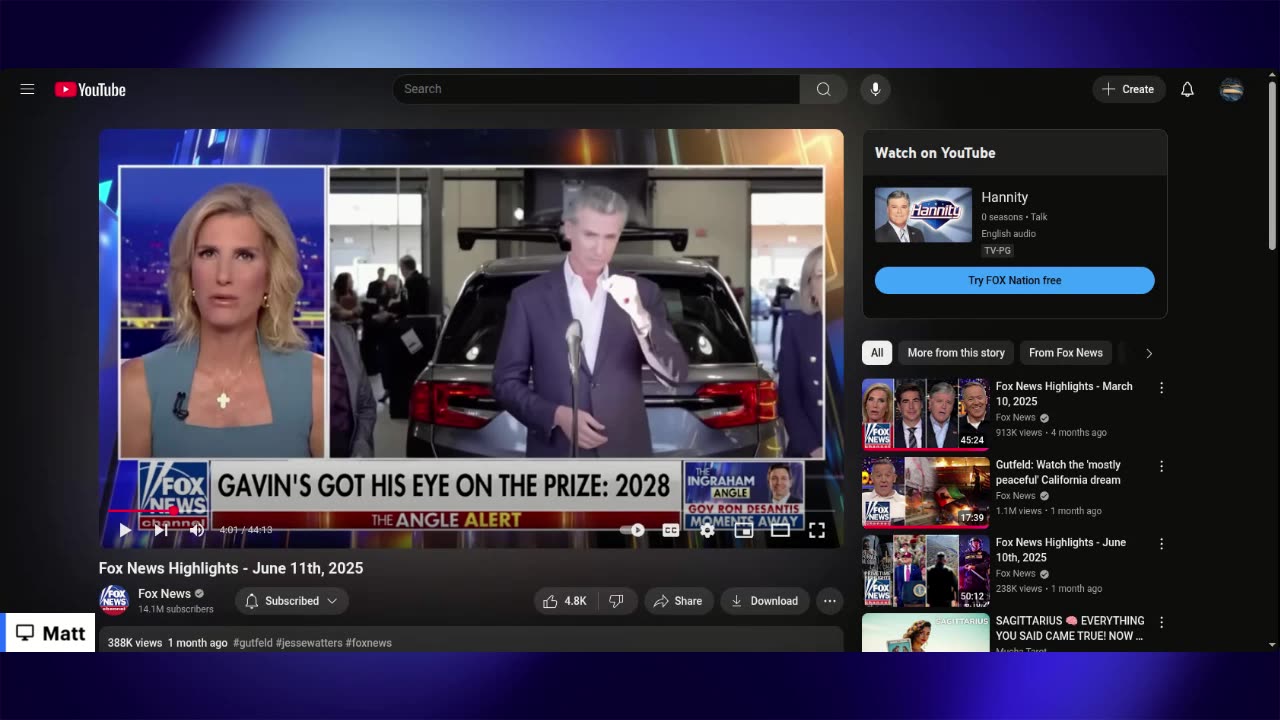1280x720 pixels.
Task: Open options for June 10th highlights video
Action: tap(1161, 544)
